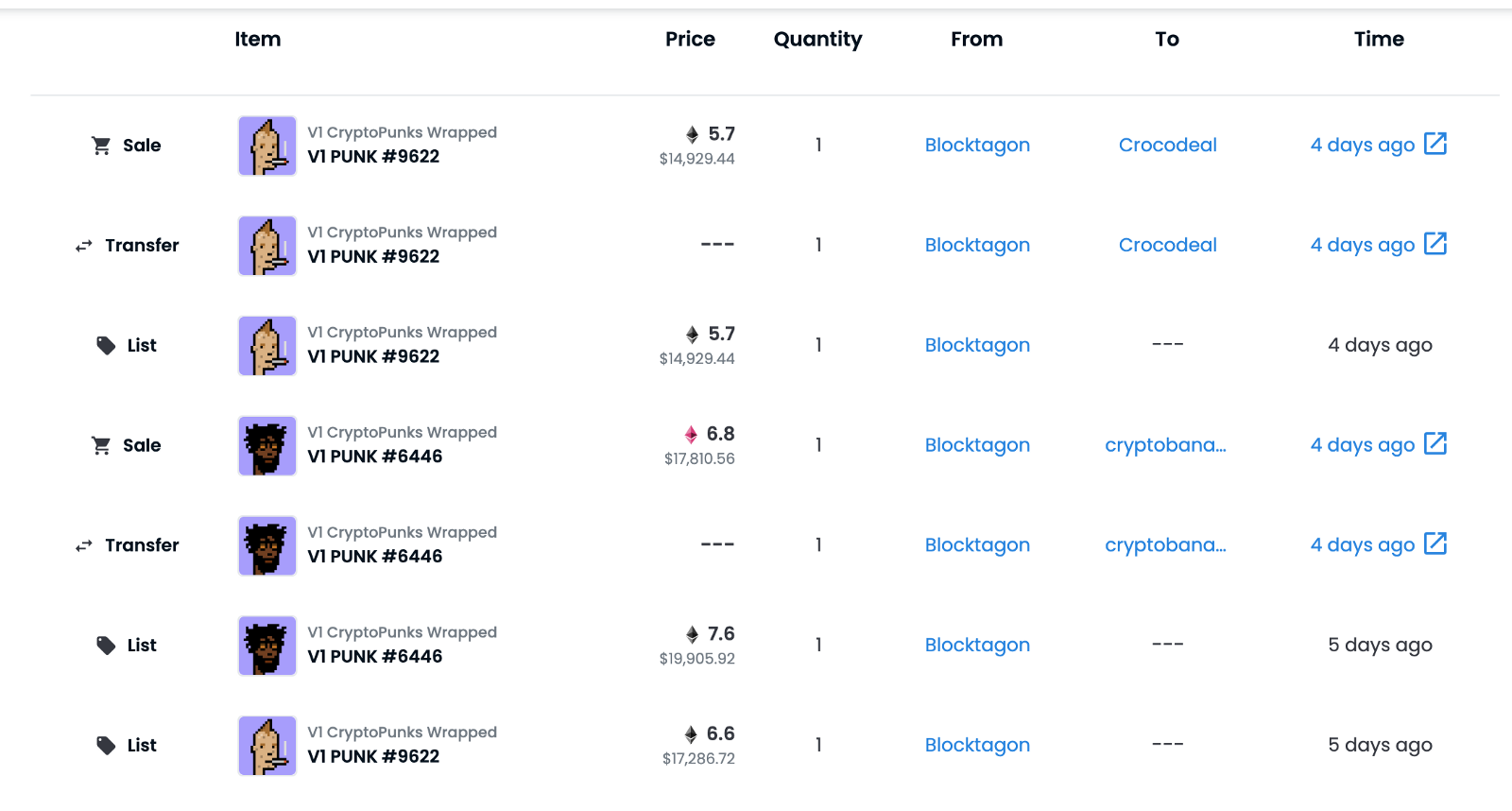The height and width of the screenshot is (811, 1512).
Task: Click pink Ethereum icon beside 6.8 price
Action: click(x=691, y=435)
